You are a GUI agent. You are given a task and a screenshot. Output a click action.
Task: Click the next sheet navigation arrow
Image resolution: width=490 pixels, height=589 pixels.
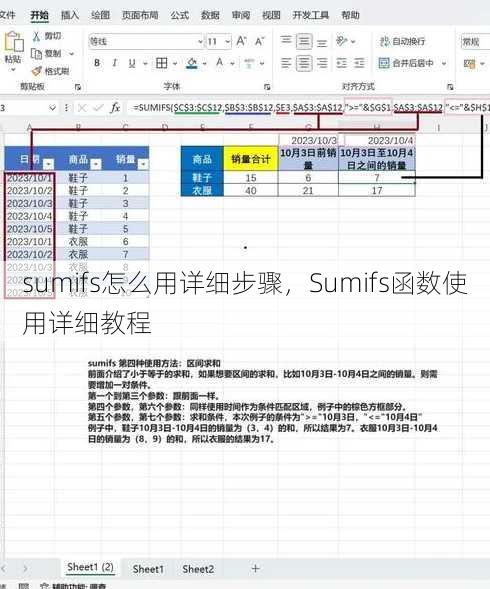tap(25, 568)
